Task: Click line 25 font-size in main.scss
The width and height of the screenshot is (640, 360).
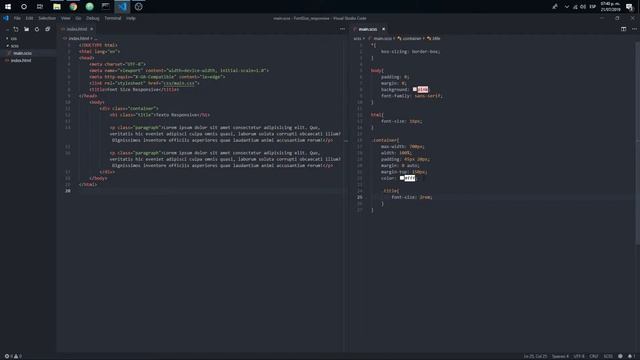Action: pyautogui.click(x=411, y=197)
